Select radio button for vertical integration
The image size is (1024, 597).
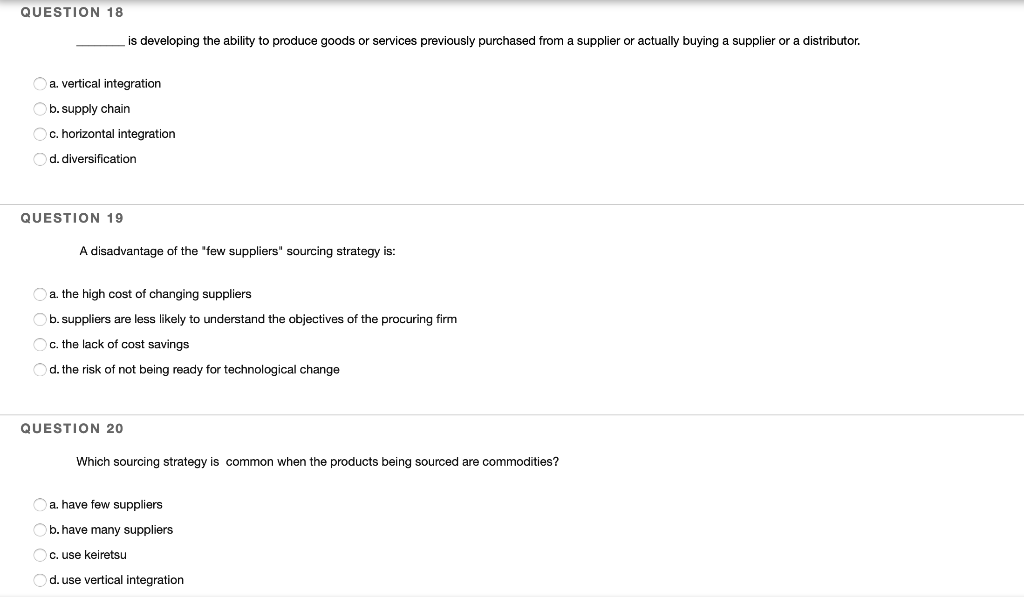[39, 84]
